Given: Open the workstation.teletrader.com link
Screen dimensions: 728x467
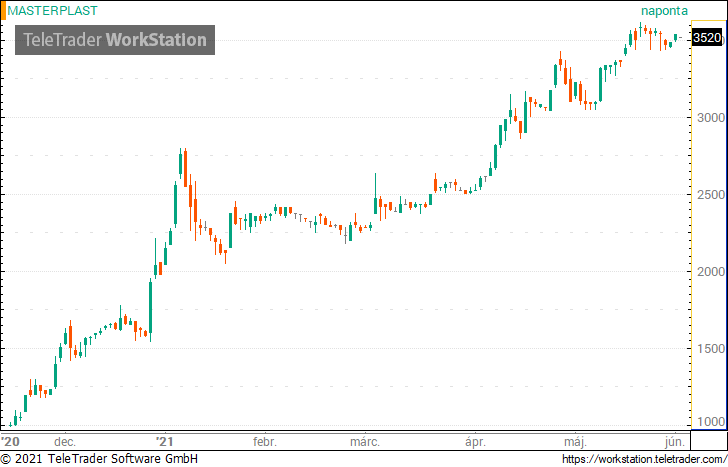Looking at the screenshot, I should (x=644, y=459).
